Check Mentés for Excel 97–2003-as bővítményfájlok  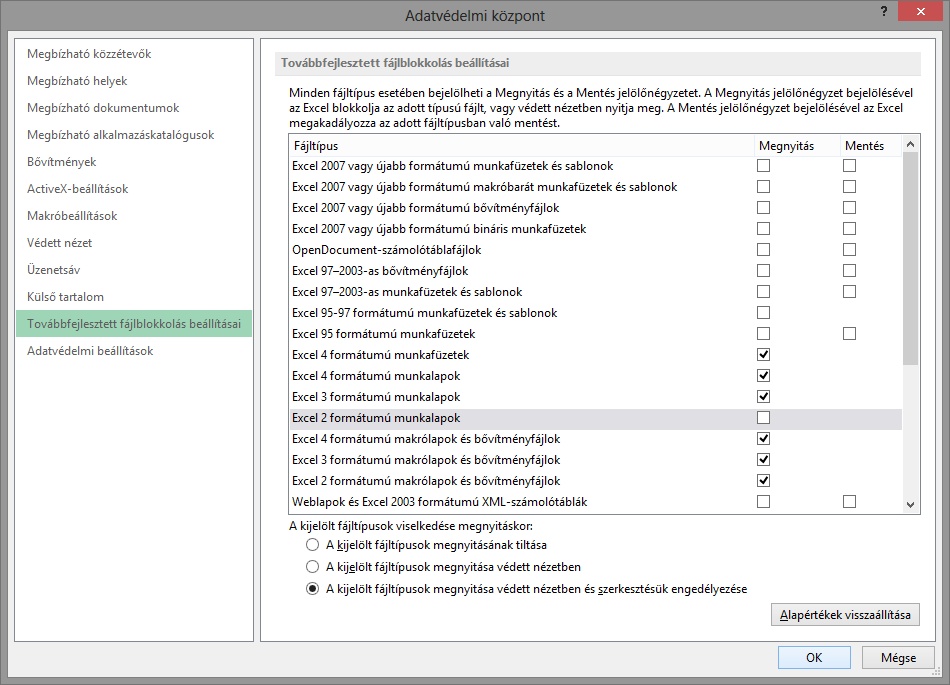tap(849, 271)
